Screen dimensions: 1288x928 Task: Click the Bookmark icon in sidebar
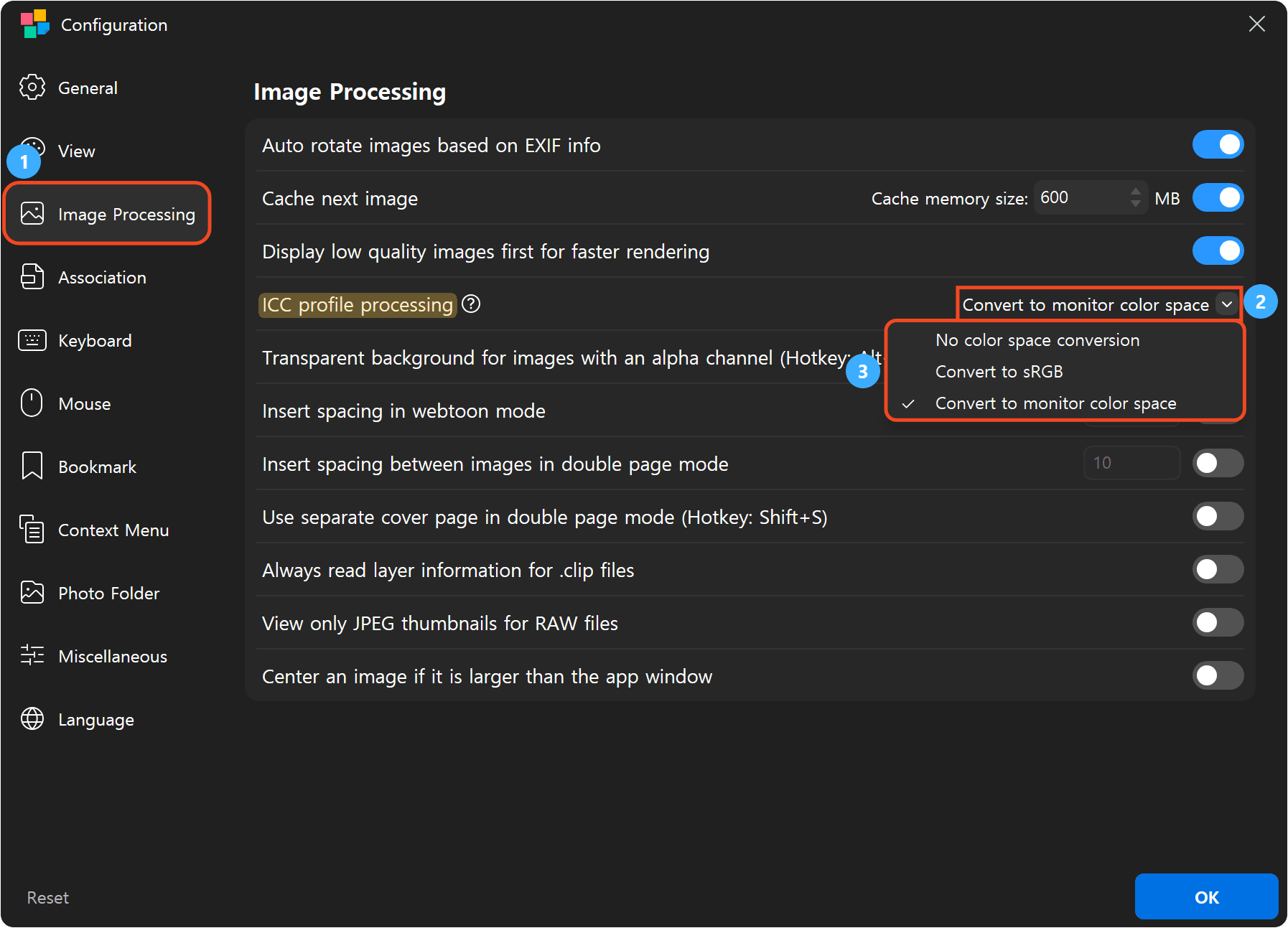pyautogui.click(x=32, y=467)
